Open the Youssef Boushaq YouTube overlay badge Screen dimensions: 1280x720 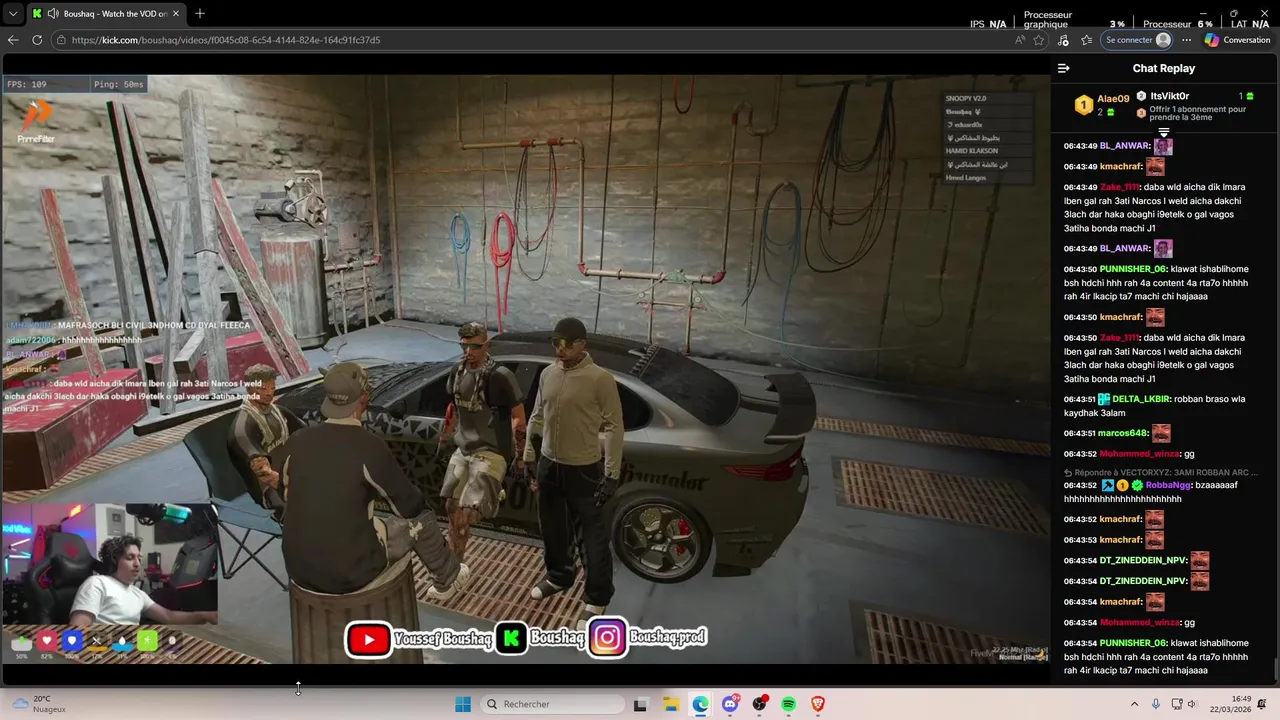tap(418, 638)
